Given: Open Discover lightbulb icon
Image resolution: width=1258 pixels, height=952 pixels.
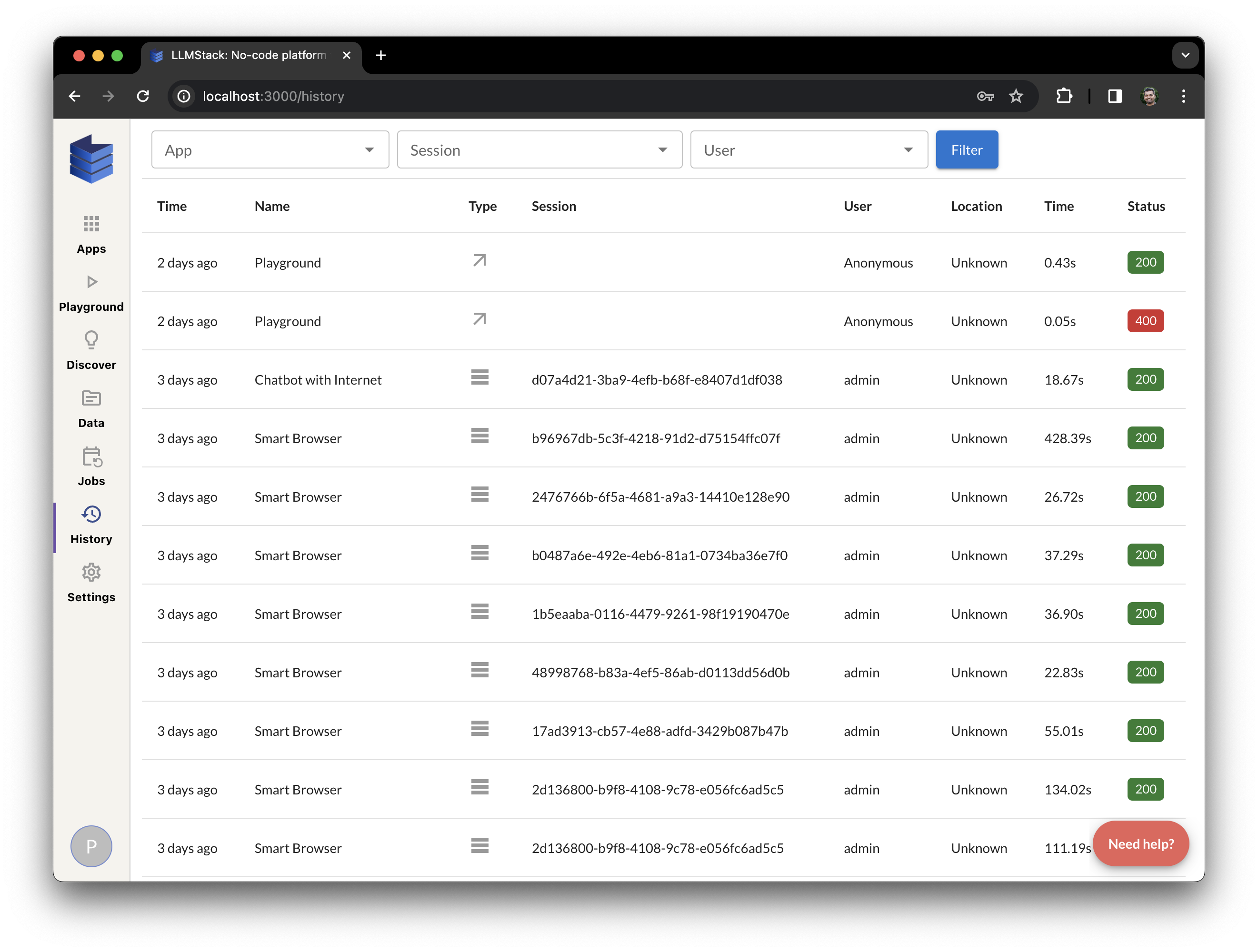Looking at the screenshot, I should click(91, 340).
